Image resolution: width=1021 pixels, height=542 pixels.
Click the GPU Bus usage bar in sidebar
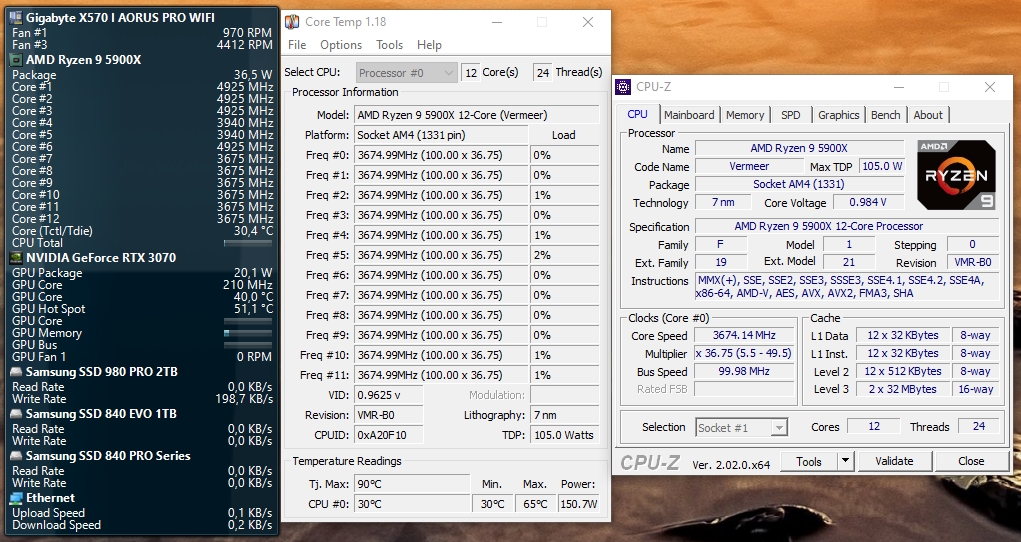[x=248, y=345]
